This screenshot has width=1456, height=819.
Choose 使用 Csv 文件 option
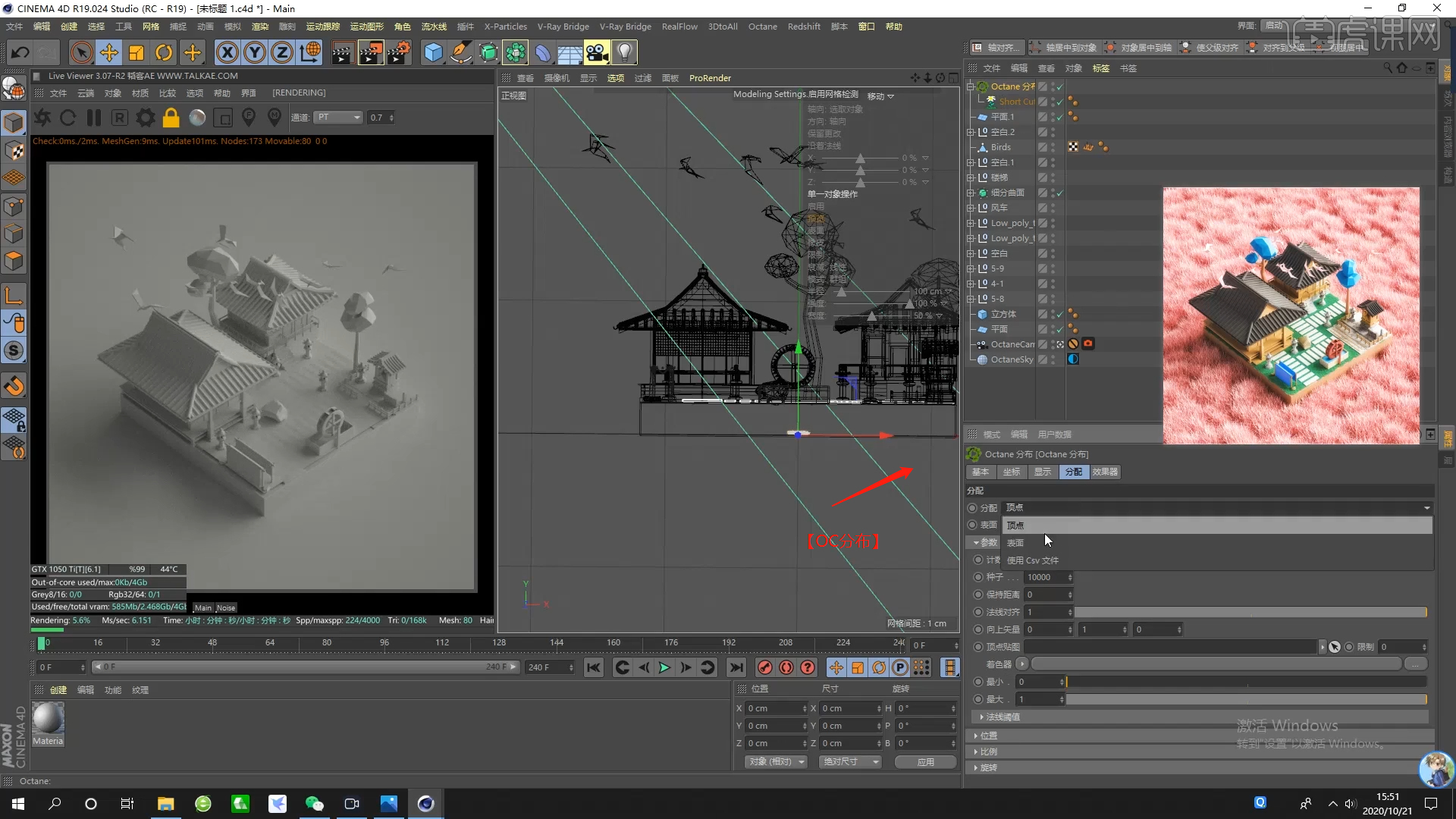(x=1217, y=560)
